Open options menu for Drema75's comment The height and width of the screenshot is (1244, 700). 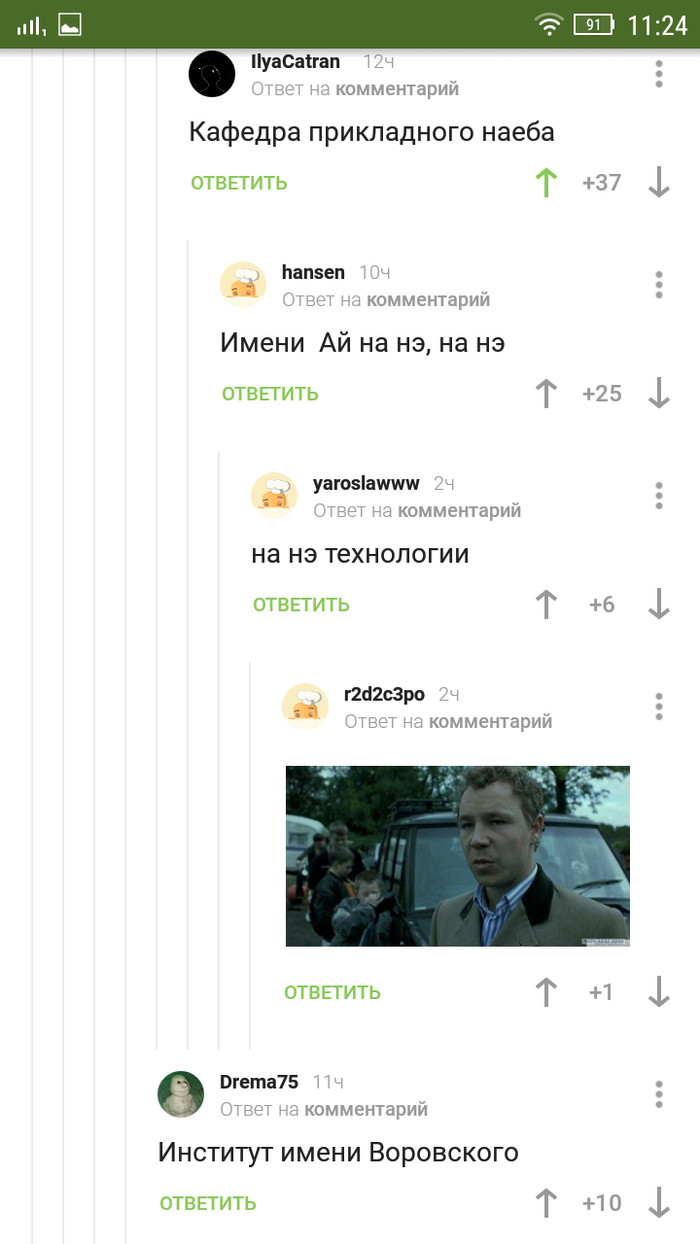tap(659, 1094)
